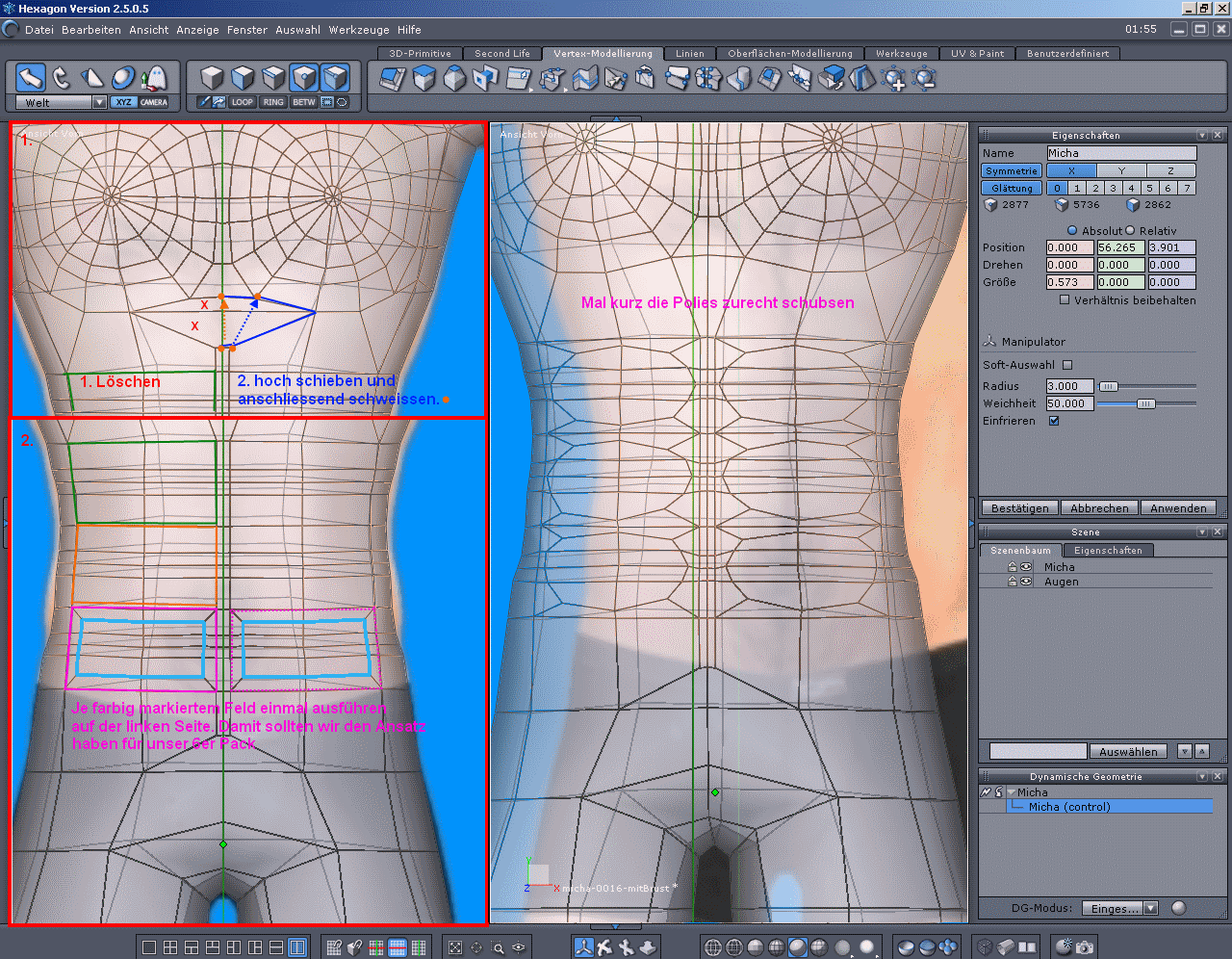Toggle symmetry on the Y axis
This screenshot has height=959, width=1232.
coord(1121,170)
